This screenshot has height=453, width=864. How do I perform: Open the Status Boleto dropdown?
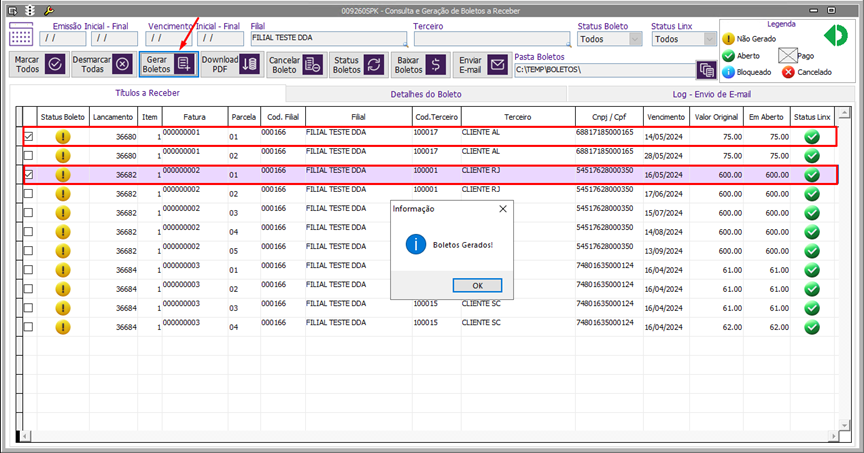coord(636,39)
